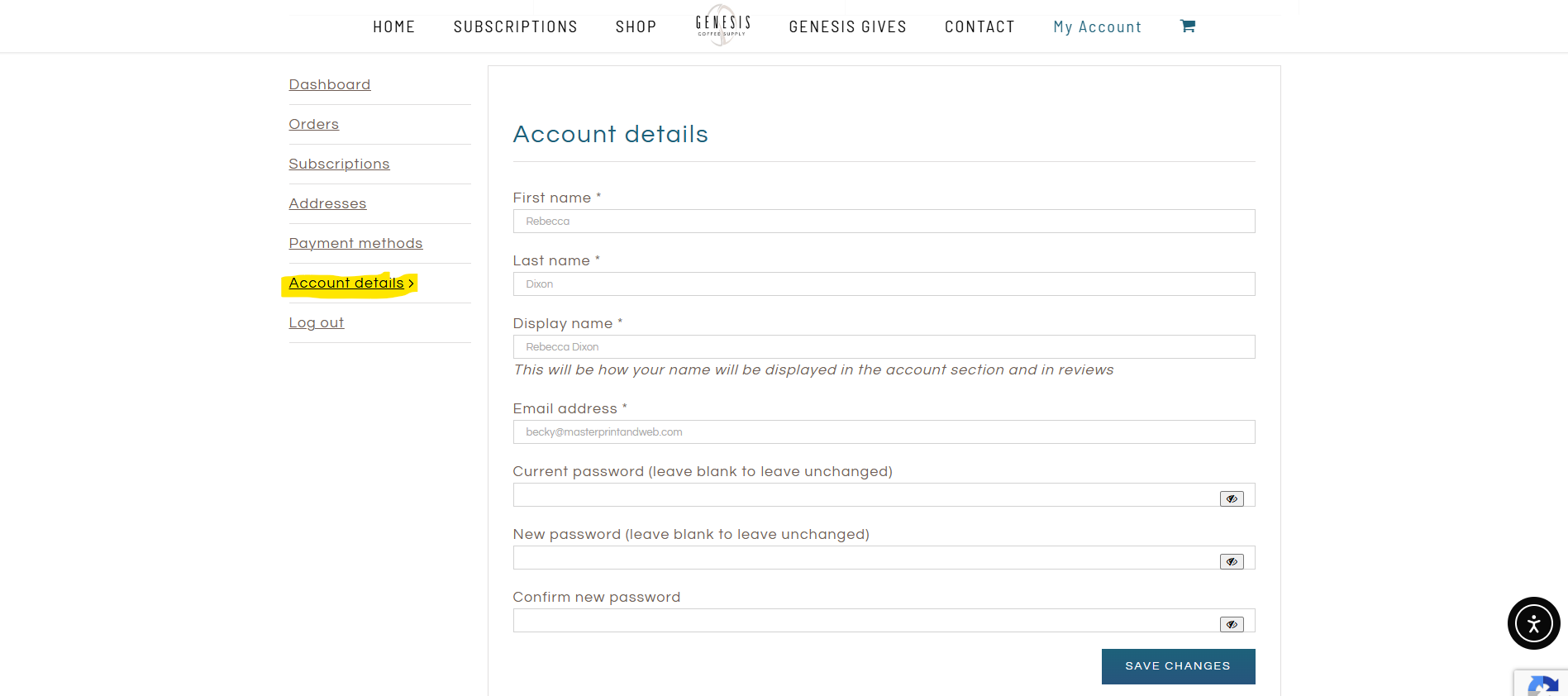
Task: Open the Payment methods sidebar link
Action: pyautogui.click(x=355, y=243)
